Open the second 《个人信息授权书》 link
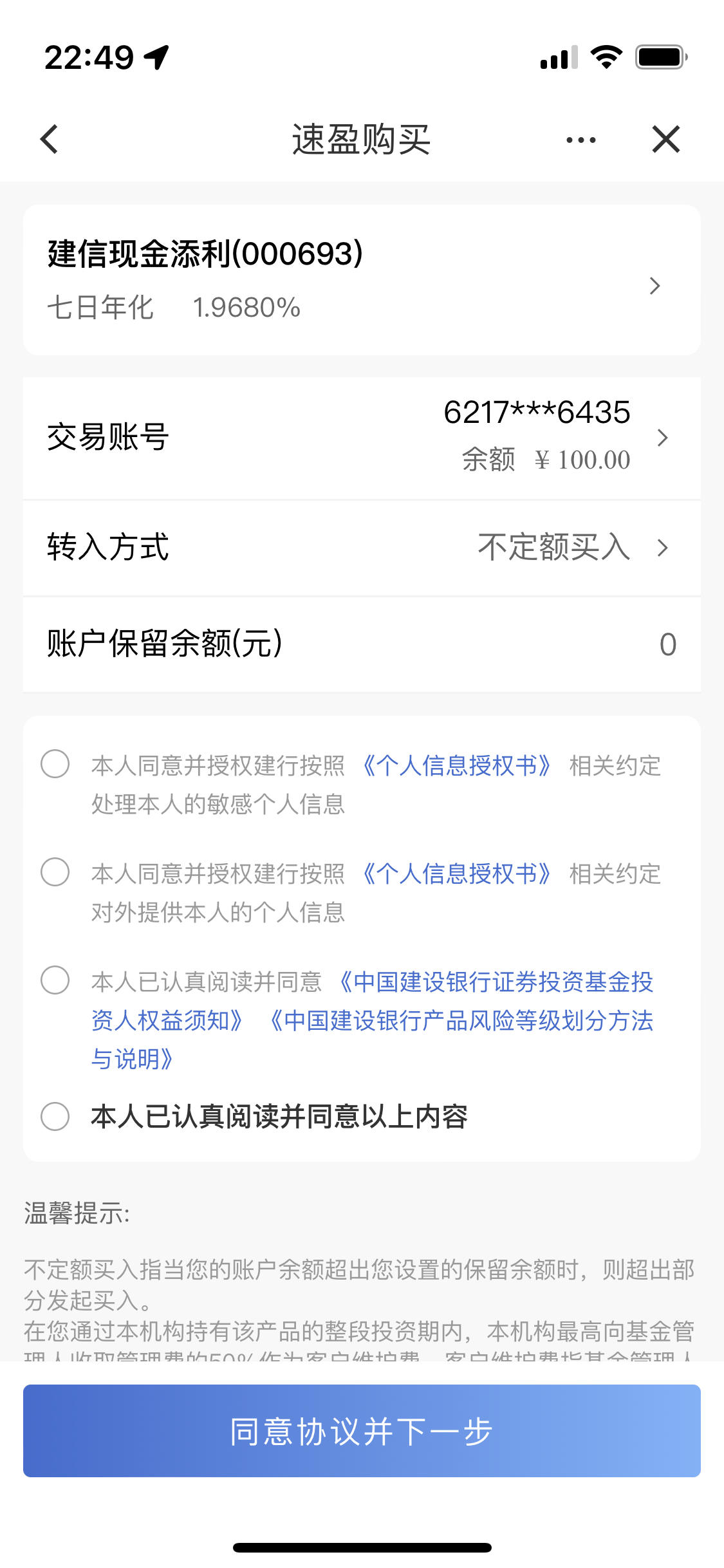This screenshot has height=1568, width=724. pyautogui.click(x=457, y=873)
